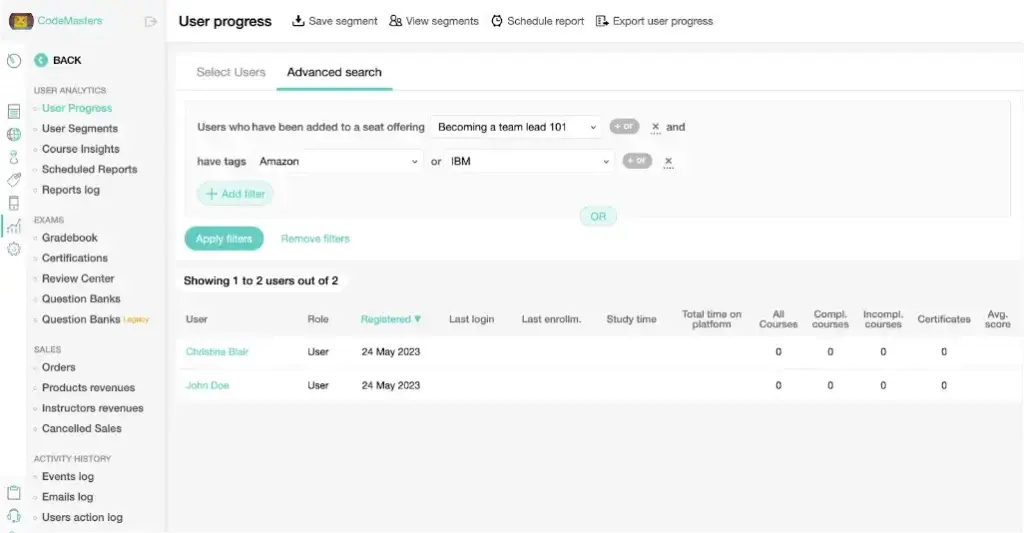Click the Add filter button

point(235,194)
